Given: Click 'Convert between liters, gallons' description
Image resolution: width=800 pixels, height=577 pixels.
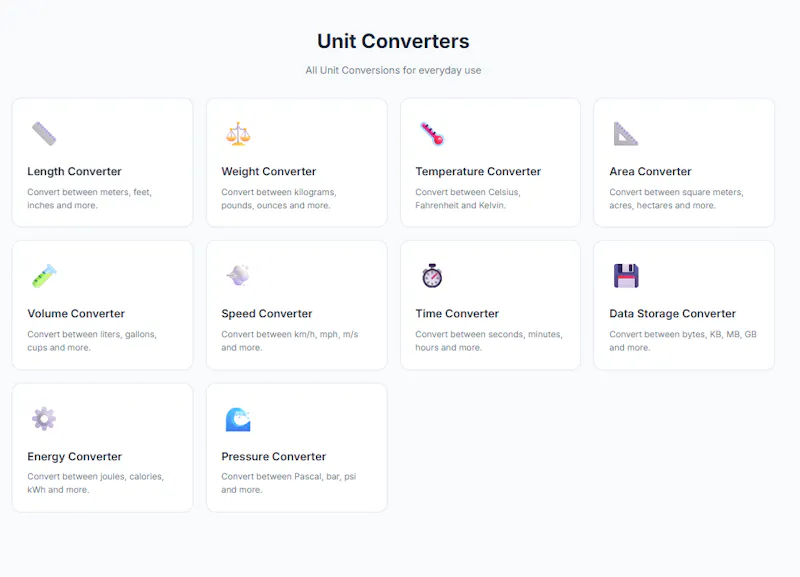Looking at the screenshot, I should click(x=92, y=341).
